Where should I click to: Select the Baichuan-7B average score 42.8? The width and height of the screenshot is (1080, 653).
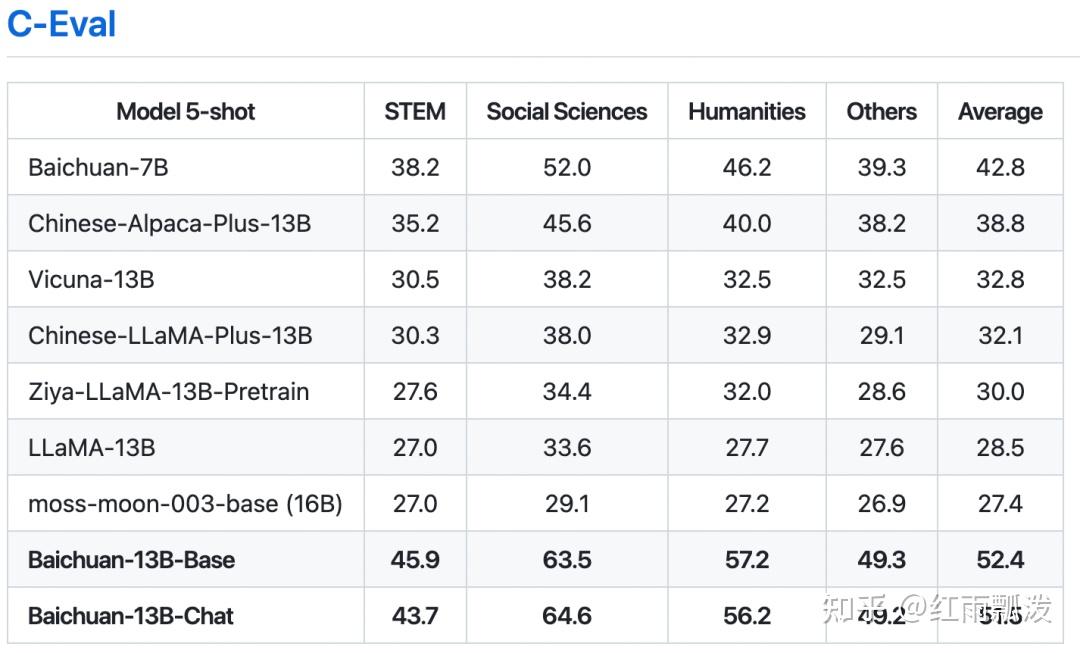coord(1000,167)
